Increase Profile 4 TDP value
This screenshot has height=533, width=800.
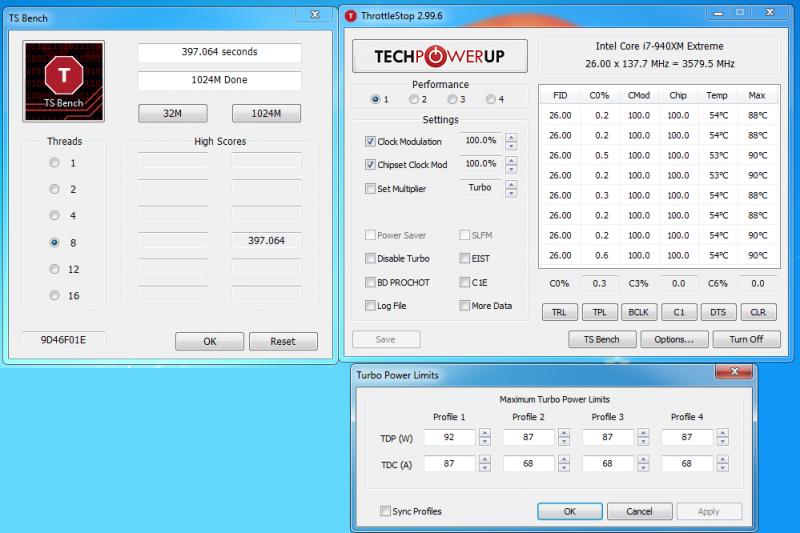point(722,433)
